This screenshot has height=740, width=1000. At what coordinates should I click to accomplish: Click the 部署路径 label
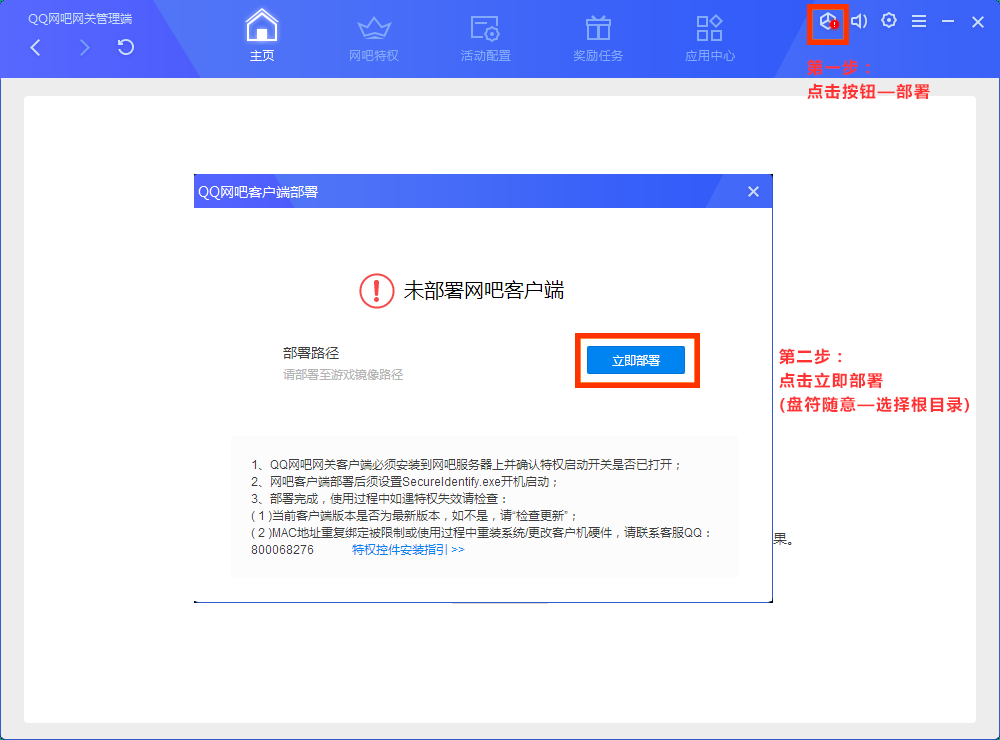pos(311,353)
